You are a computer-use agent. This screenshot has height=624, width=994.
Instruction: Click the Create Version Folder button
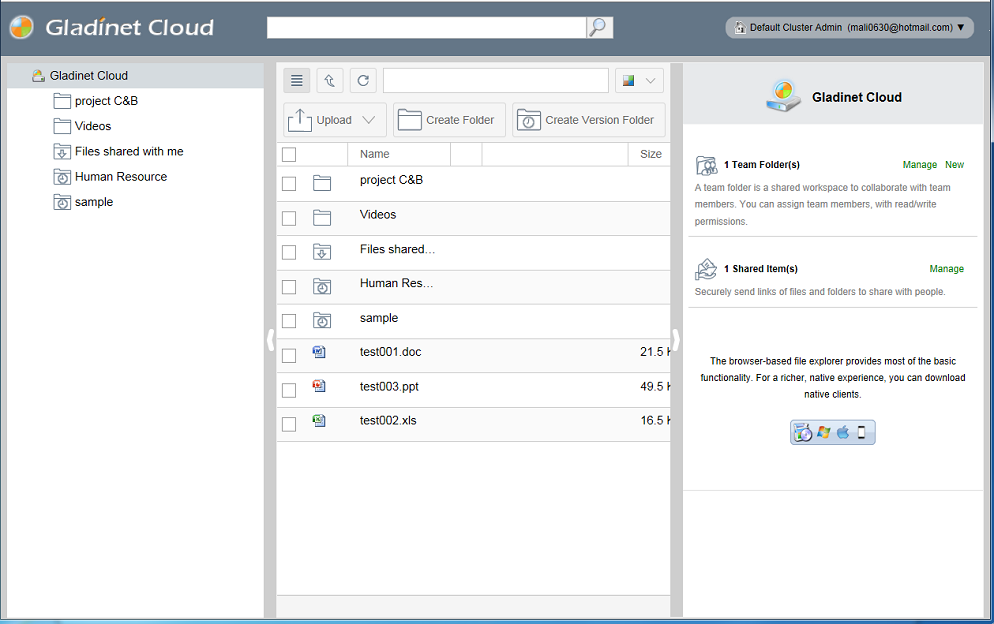click(588, 120)
